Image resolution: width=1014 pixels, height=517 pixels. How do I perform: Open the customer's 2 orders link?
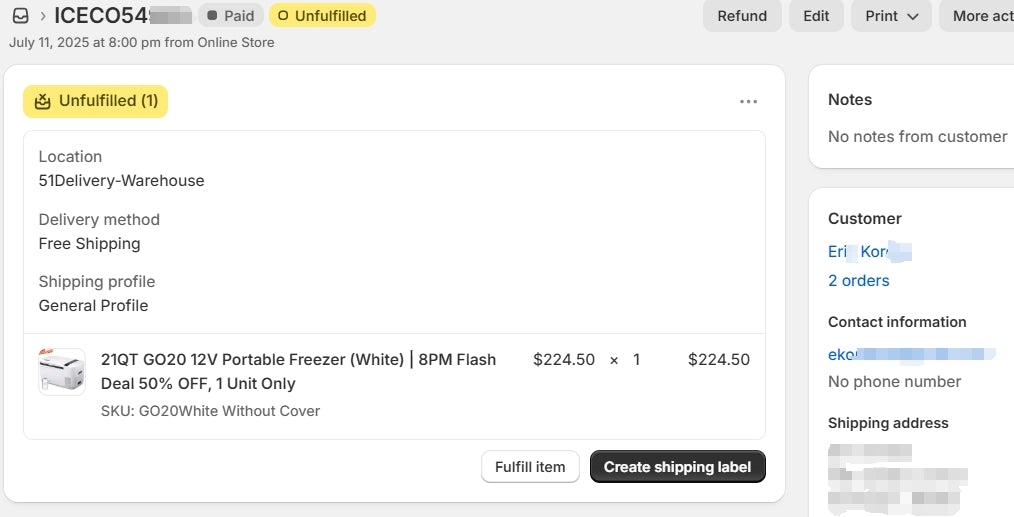(858, 281)
